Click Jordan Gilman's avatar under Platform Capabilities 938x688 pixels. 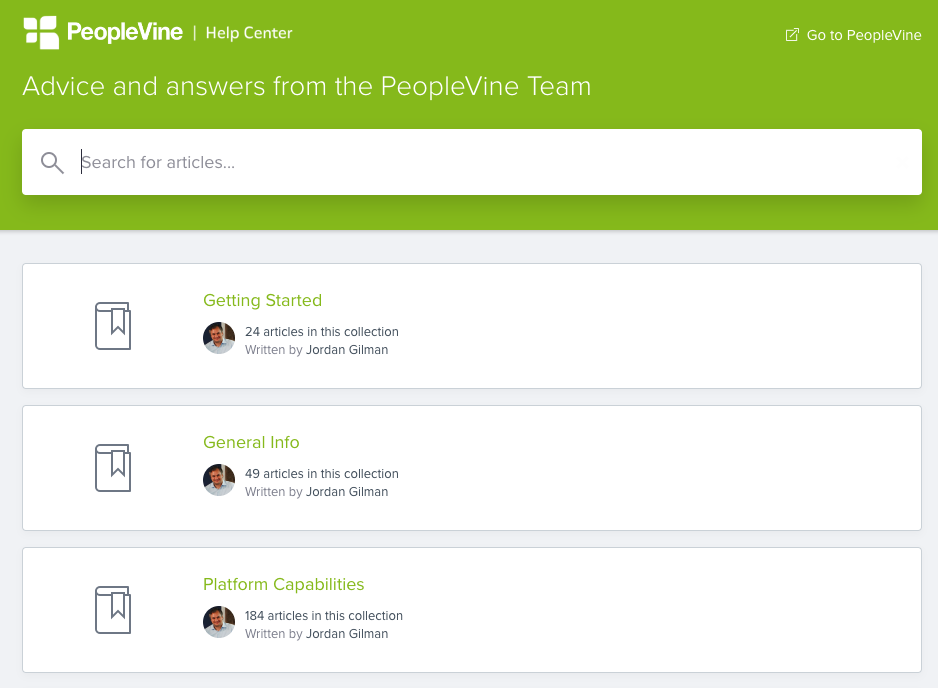(219, 622)
